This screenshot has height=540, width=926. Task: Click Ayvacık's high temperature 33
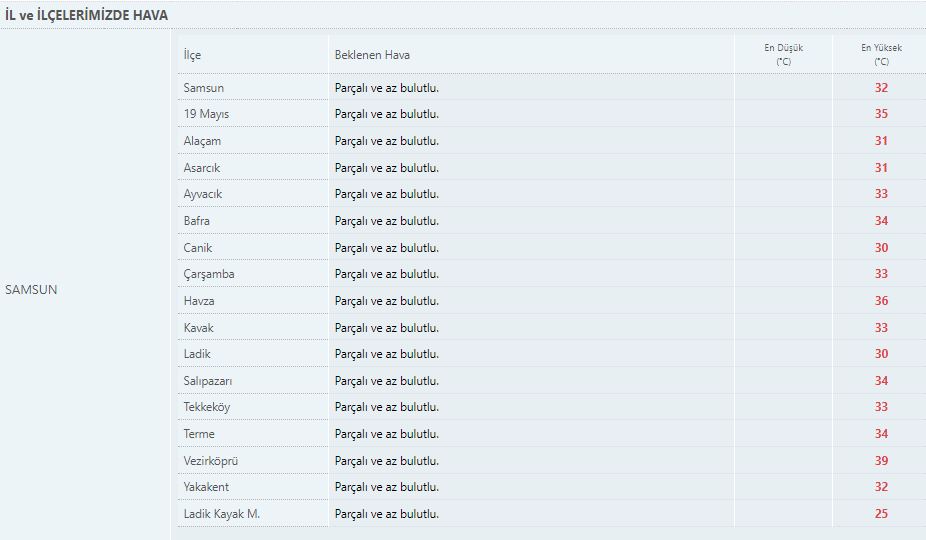pos(881,194)
